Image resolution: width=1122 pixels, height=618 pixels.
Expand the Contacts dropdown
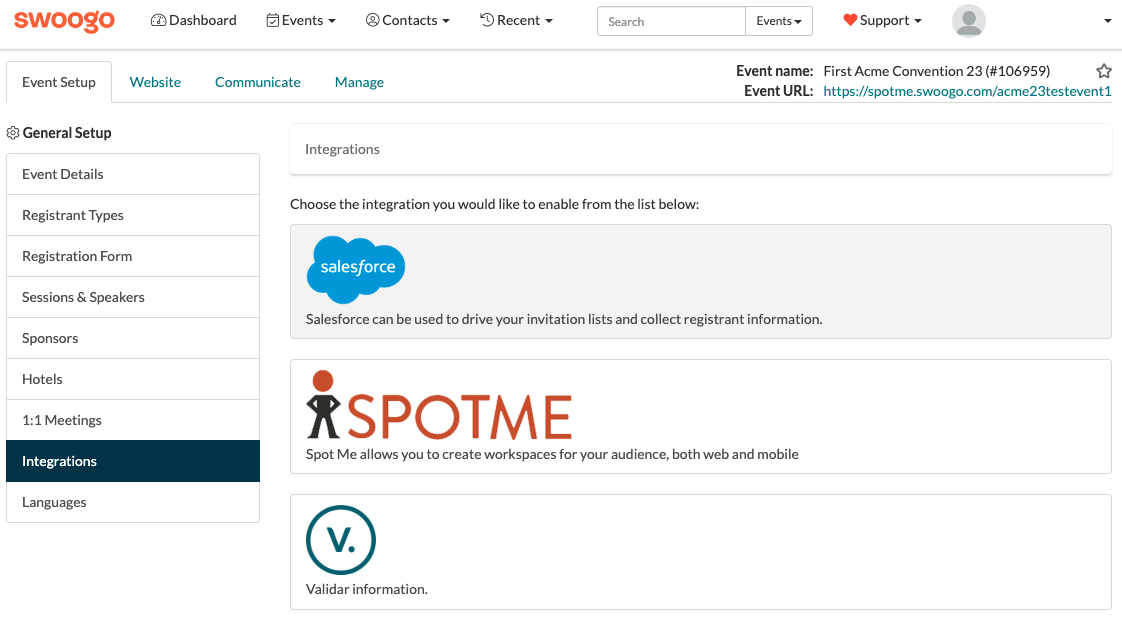pyautogui.click(x=408, y=19)
